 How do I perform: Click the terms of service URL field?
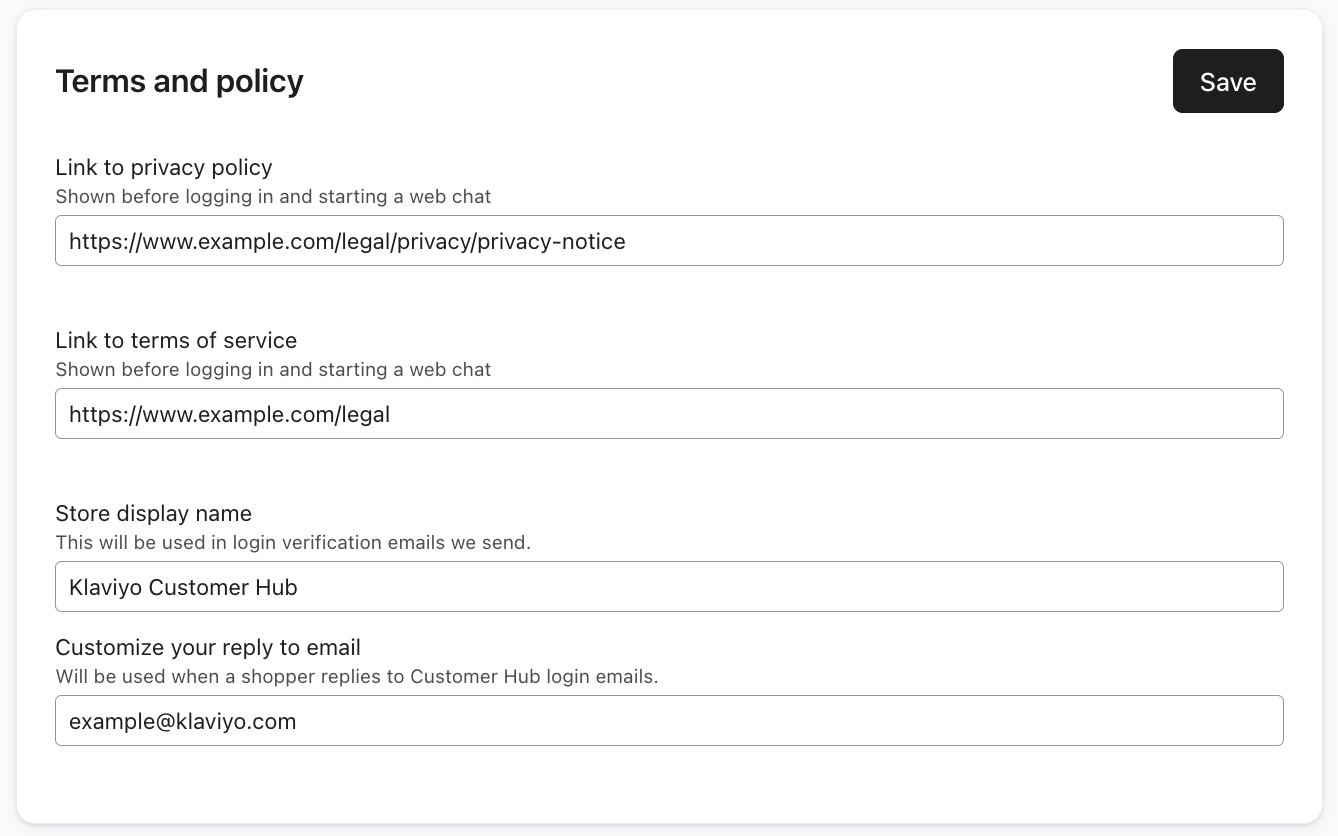669,413
